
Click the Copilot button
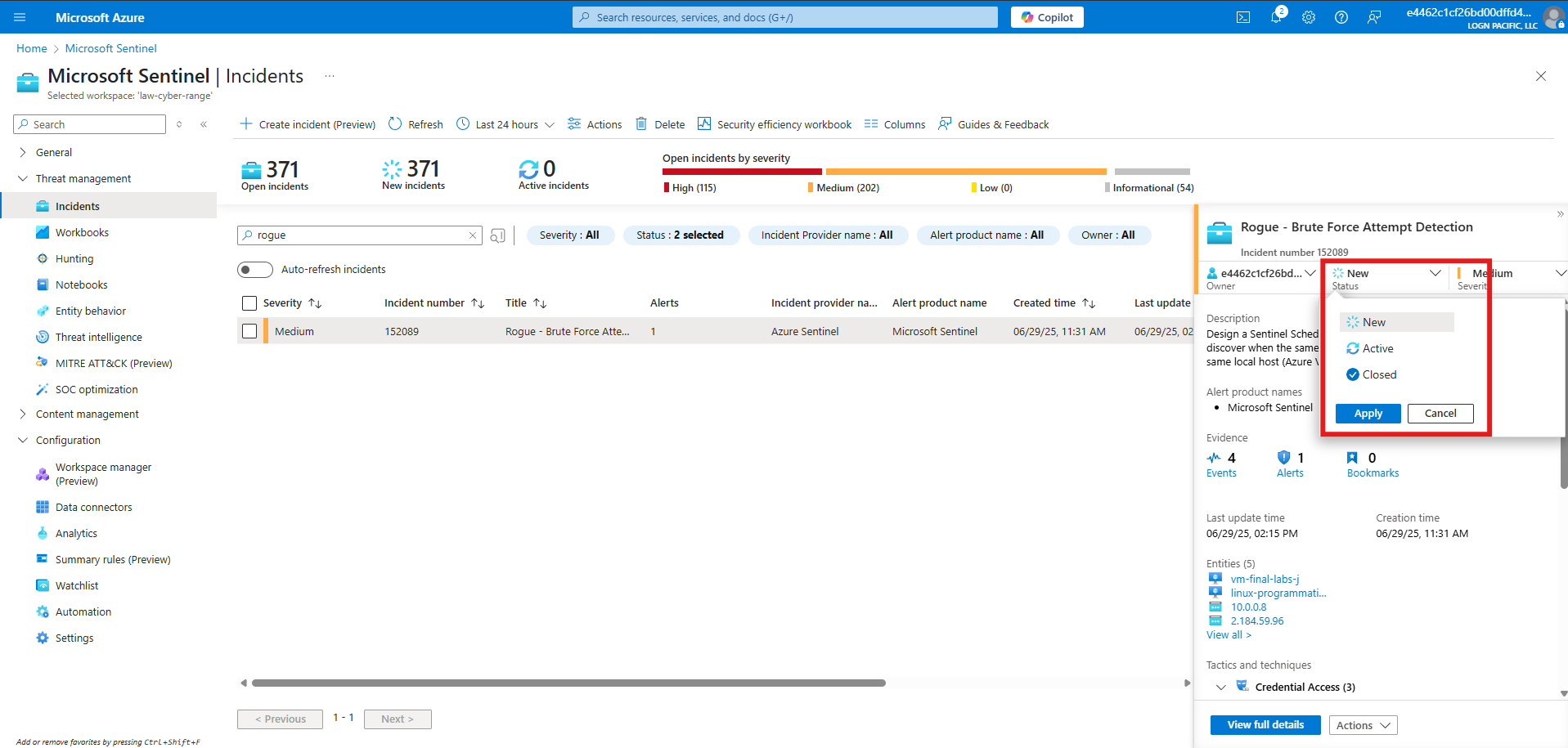[1047, 17]
